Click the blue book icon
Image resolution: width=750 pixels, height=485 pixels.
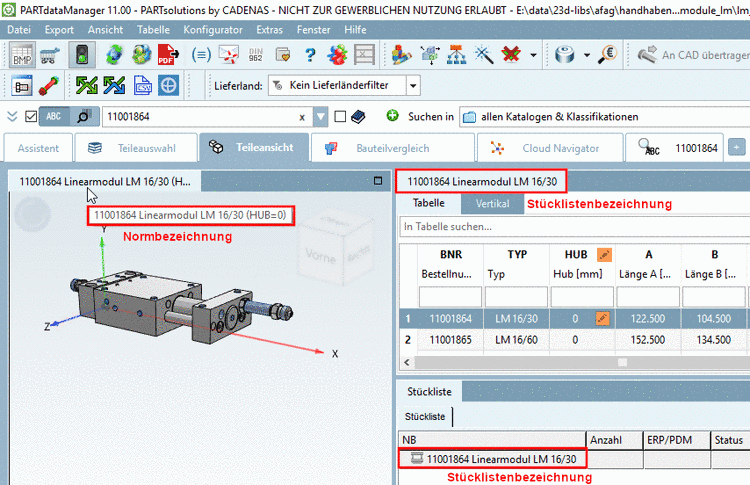[x=358, y=117]
